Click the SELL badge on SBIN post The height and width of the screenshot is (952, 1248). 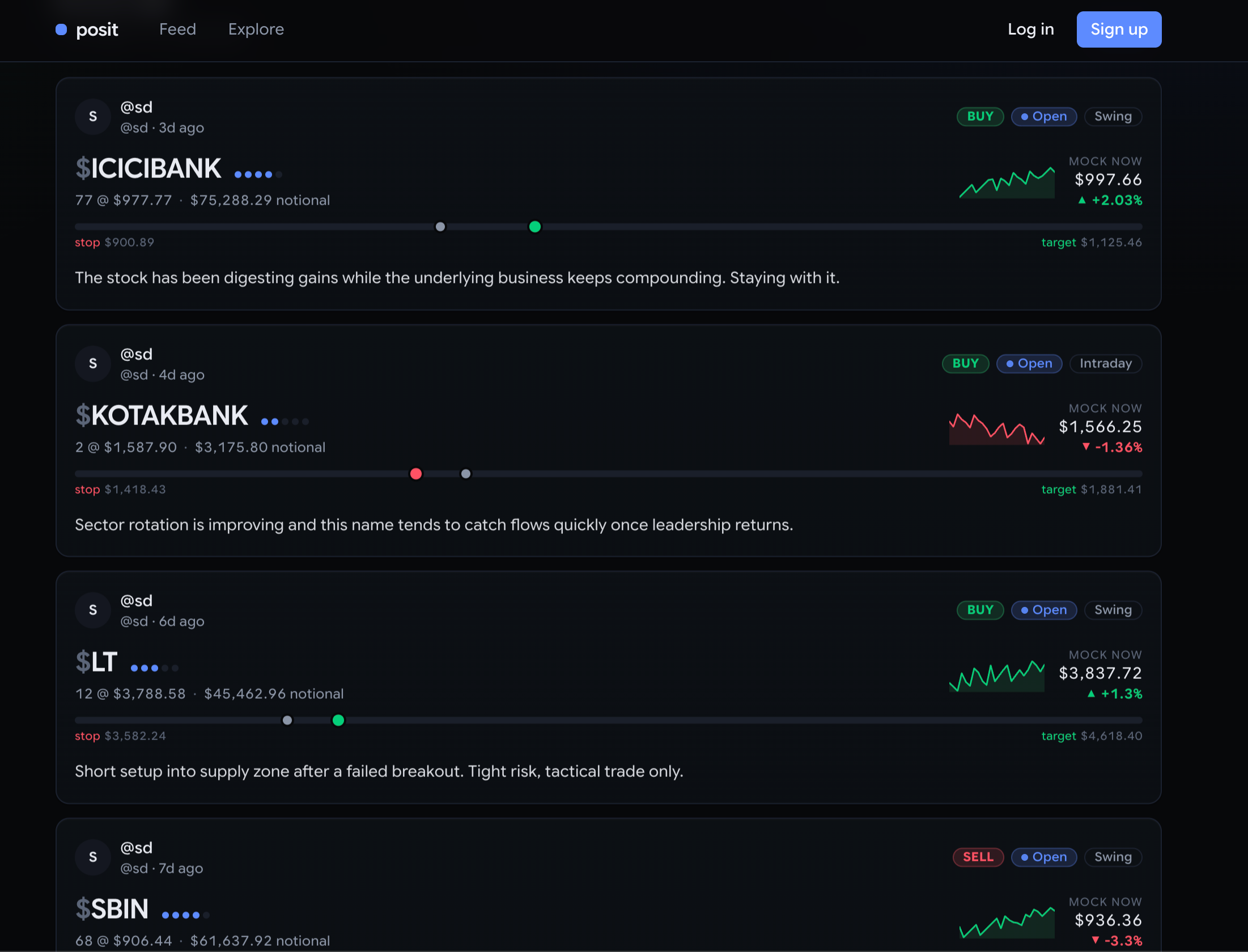pyautogui.click(x=979, y=857)
